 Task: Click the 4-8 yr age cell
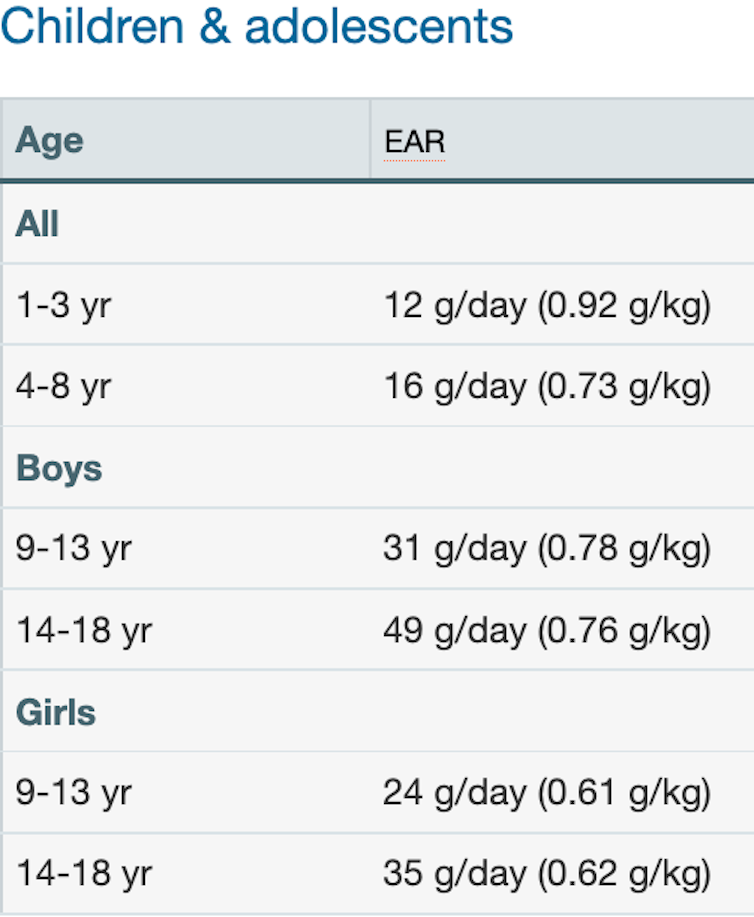point(63,386)
